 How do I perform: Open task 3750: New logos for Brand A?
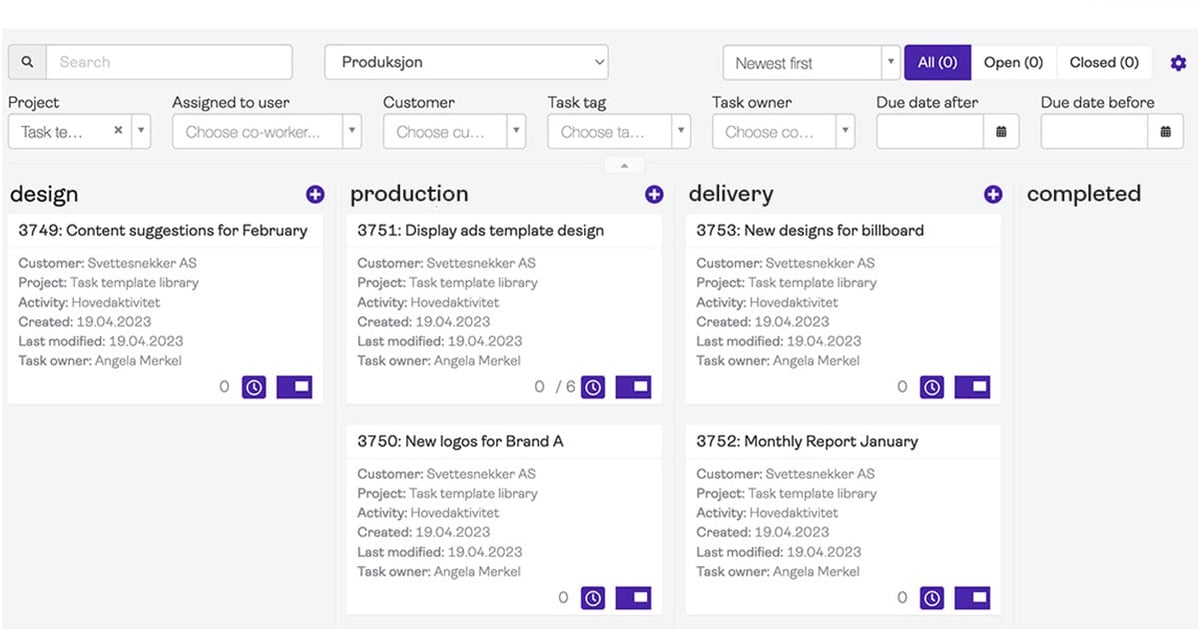point(460,441)
